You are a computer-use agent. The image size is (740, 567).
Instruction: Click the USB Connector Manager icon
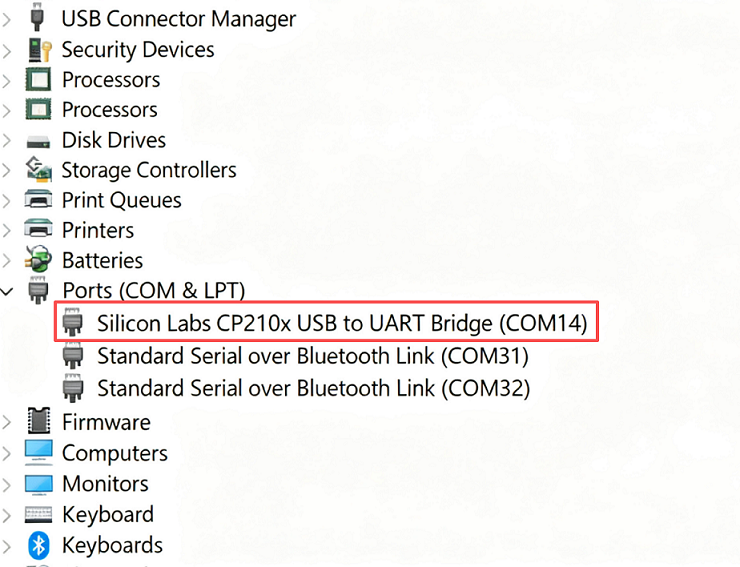[x=38, y=18]
